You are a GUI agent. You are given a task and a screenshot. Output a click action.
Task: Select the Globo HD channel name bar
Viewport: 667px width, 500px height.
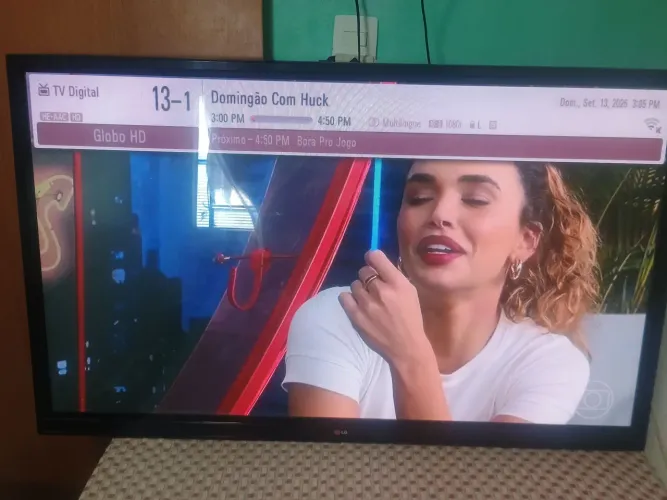coord(118,136)
